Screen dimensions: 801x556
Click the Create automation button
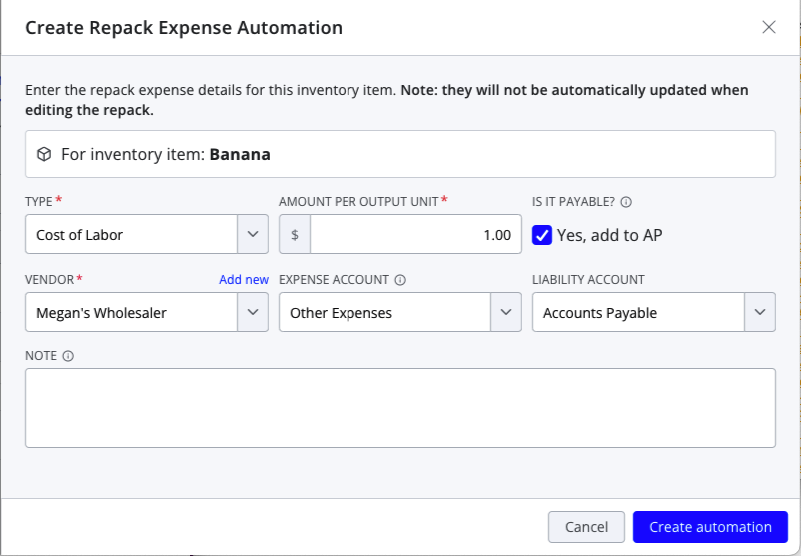point(711,527)
